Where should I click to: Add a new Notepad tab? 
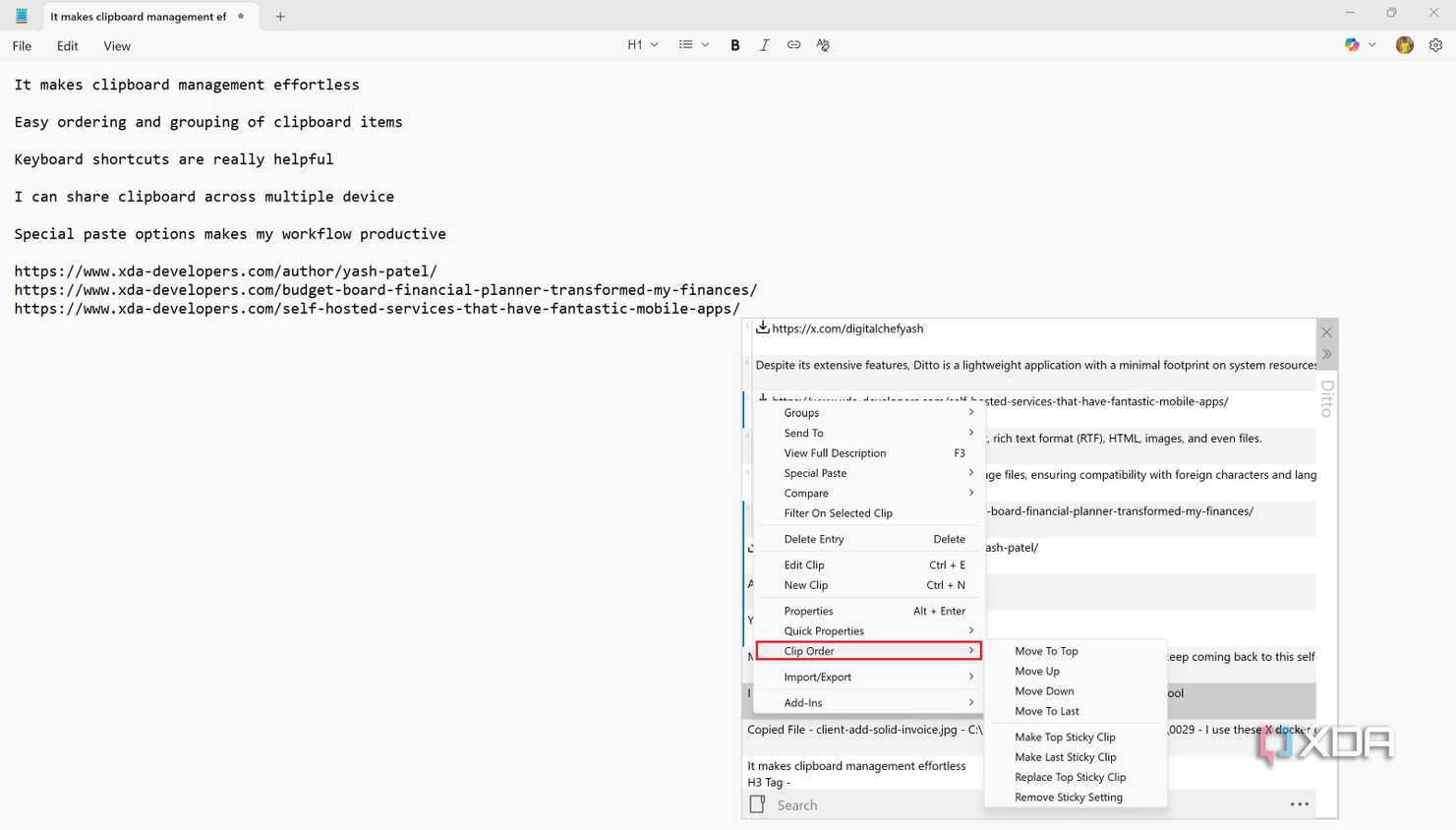(280, 17)
